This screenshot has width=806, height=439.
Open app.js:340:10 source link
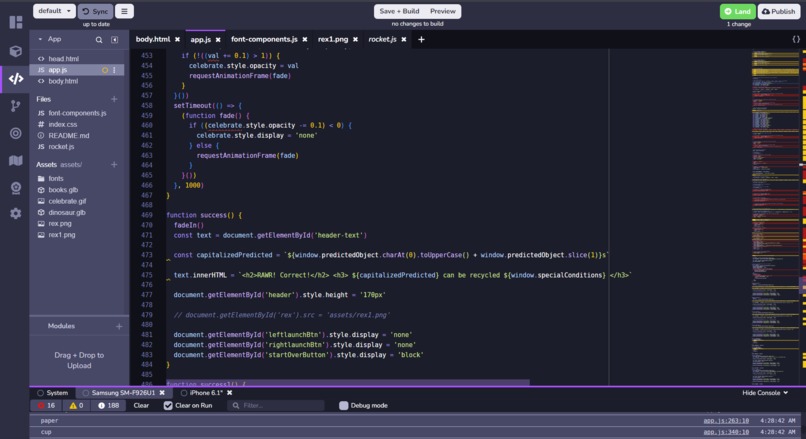click(726, 432)
